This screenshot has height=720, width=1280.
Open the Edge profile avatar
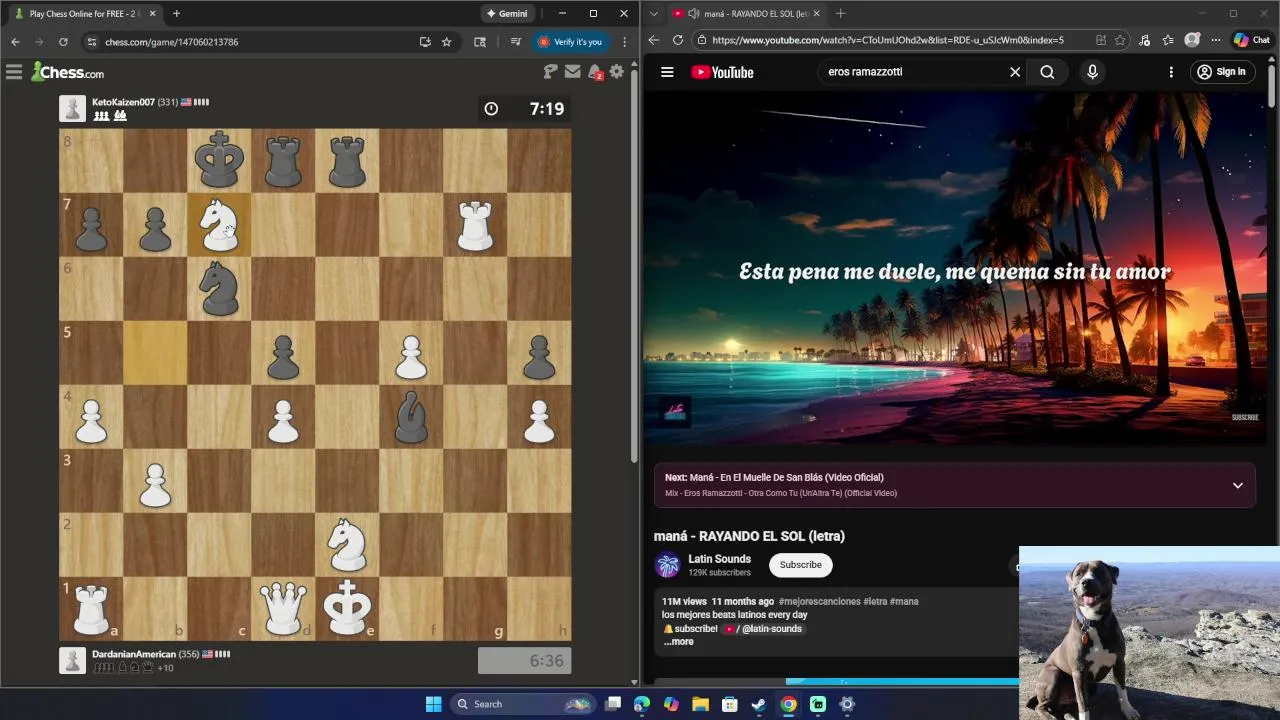[1192, 40]
